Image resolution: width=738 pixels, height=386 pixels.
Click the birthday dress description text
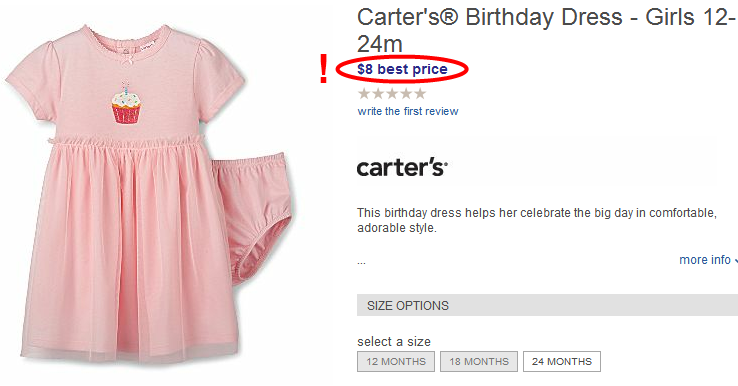point(537,220)
